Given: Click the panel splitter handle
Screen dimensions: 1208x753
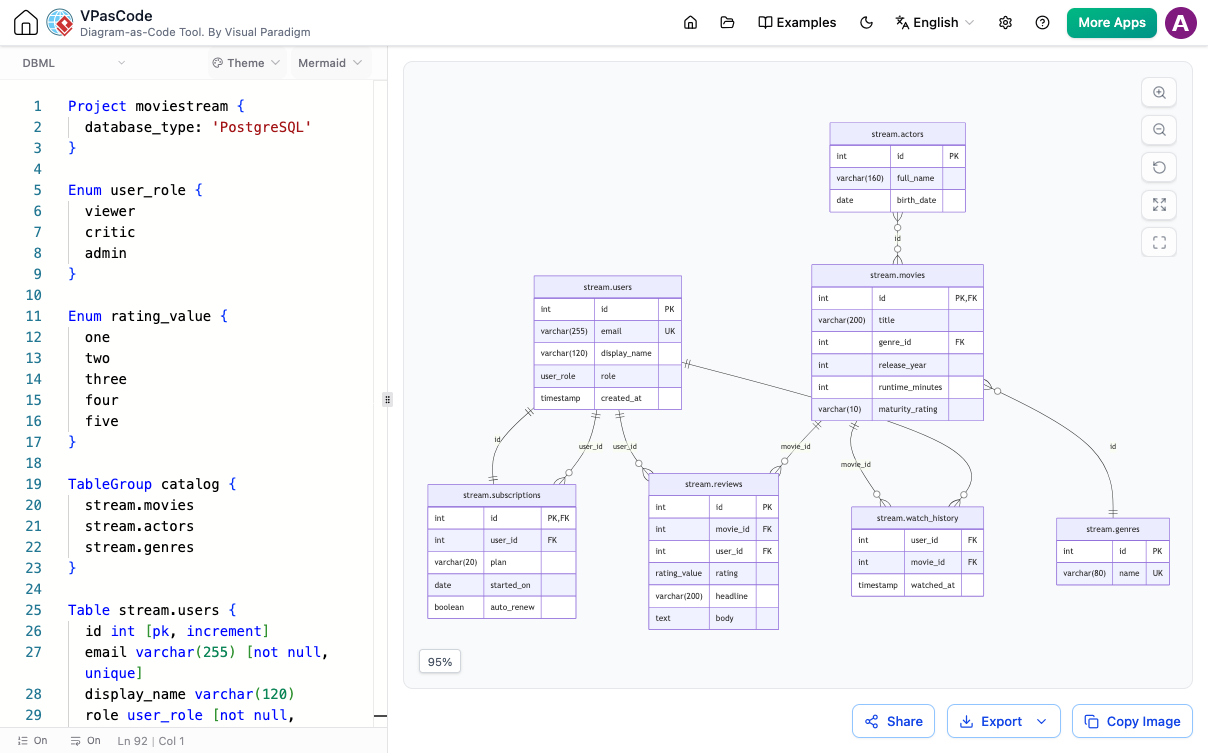Looking at the screenshot, I should tap(388, 399).
